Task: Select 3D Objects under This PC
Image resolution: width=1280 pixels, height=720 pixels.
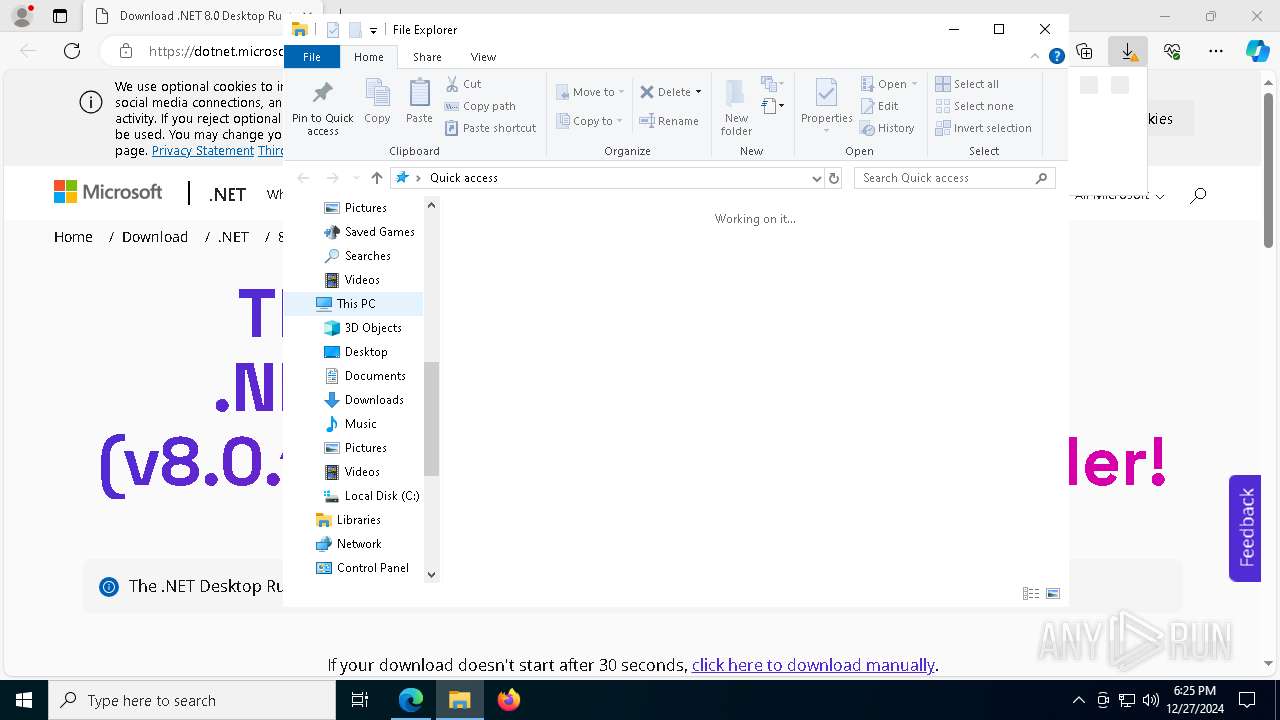Action: click(x=363, y=328)
